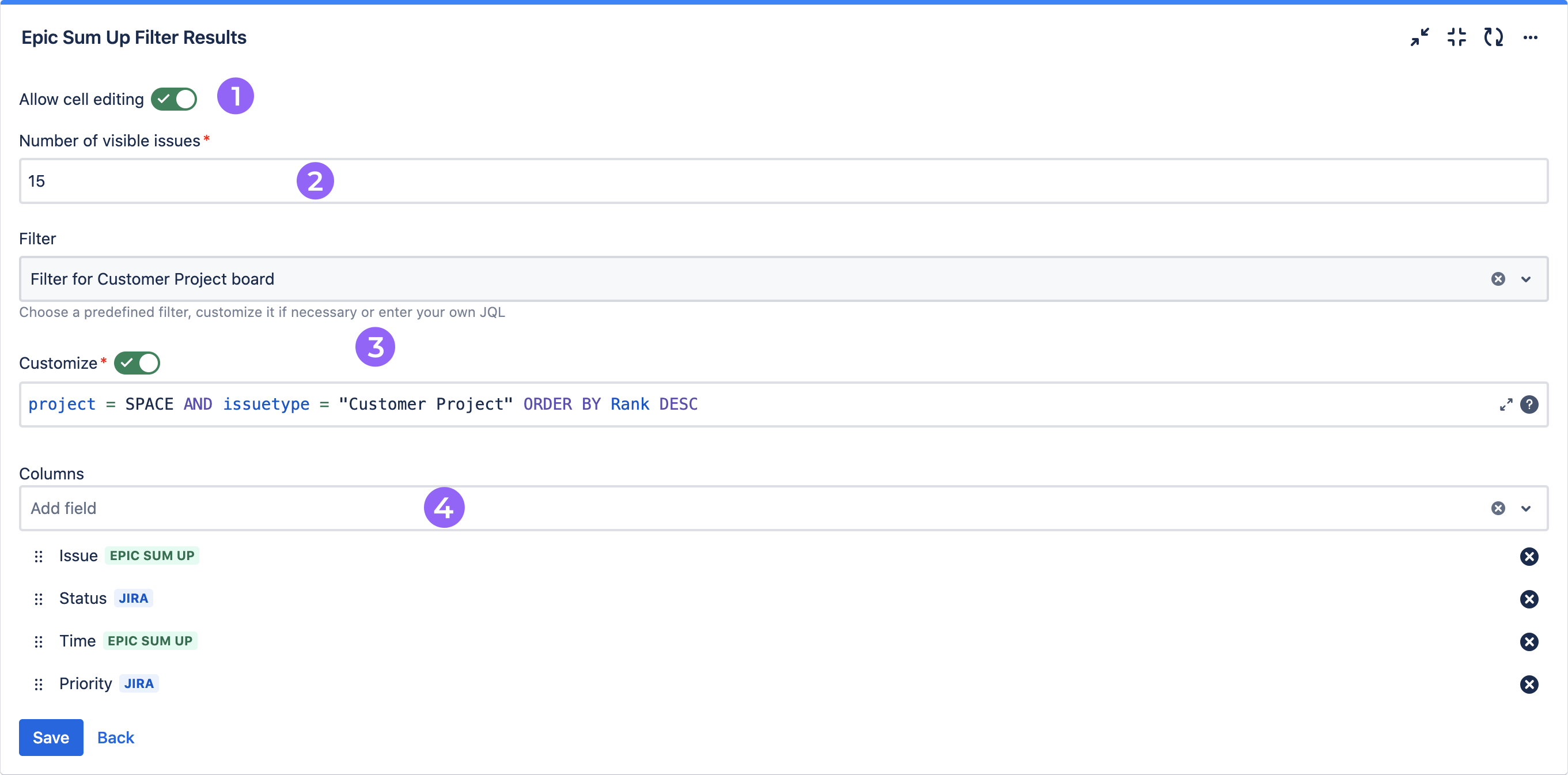1568x775 pixels.
Task: Open the Filter dropdown list
Action: [x=1526, y=279]
